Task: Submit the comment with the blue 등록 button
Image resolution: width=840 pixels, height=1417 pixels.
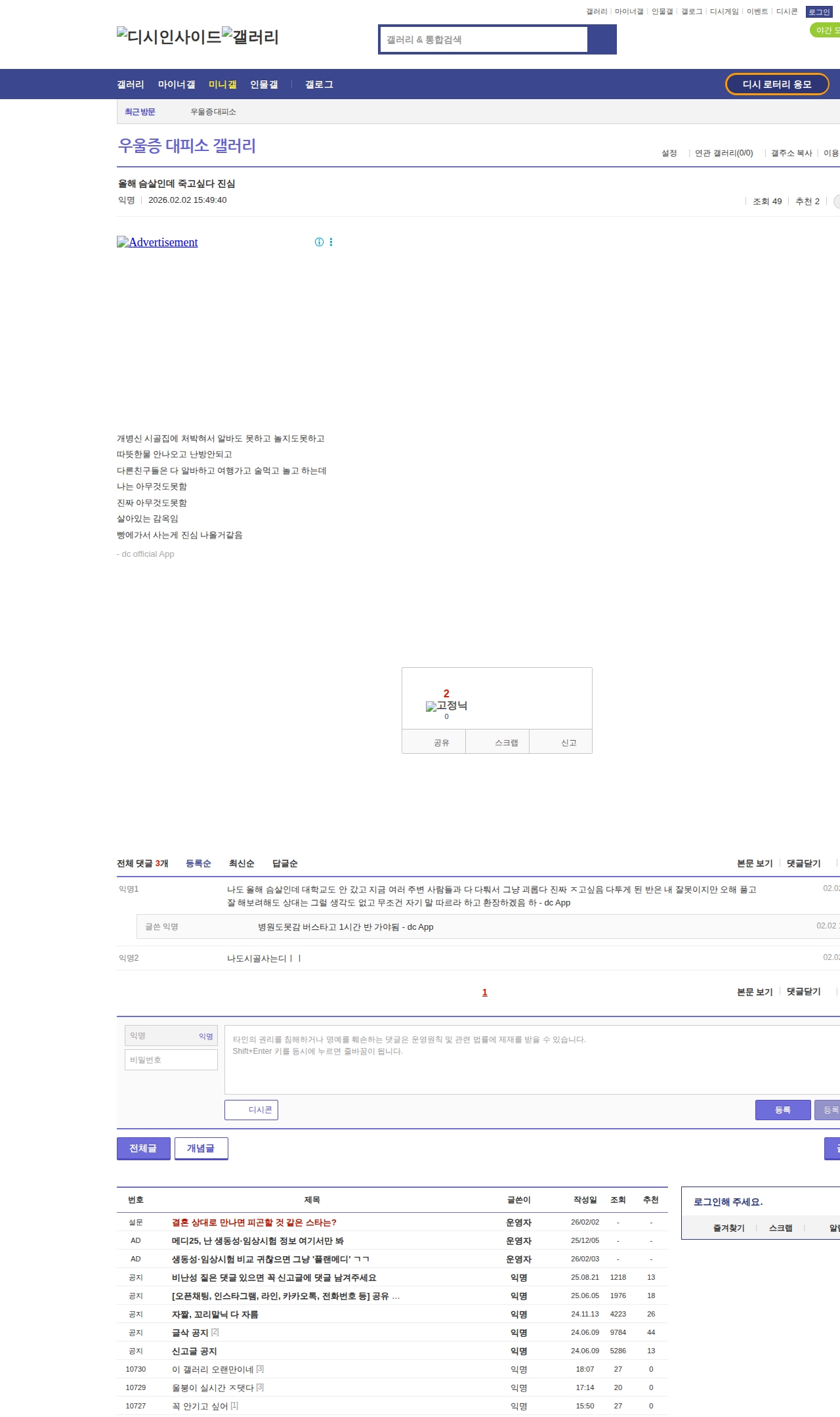Action: pyautogui.click(x=783, y=1110)
